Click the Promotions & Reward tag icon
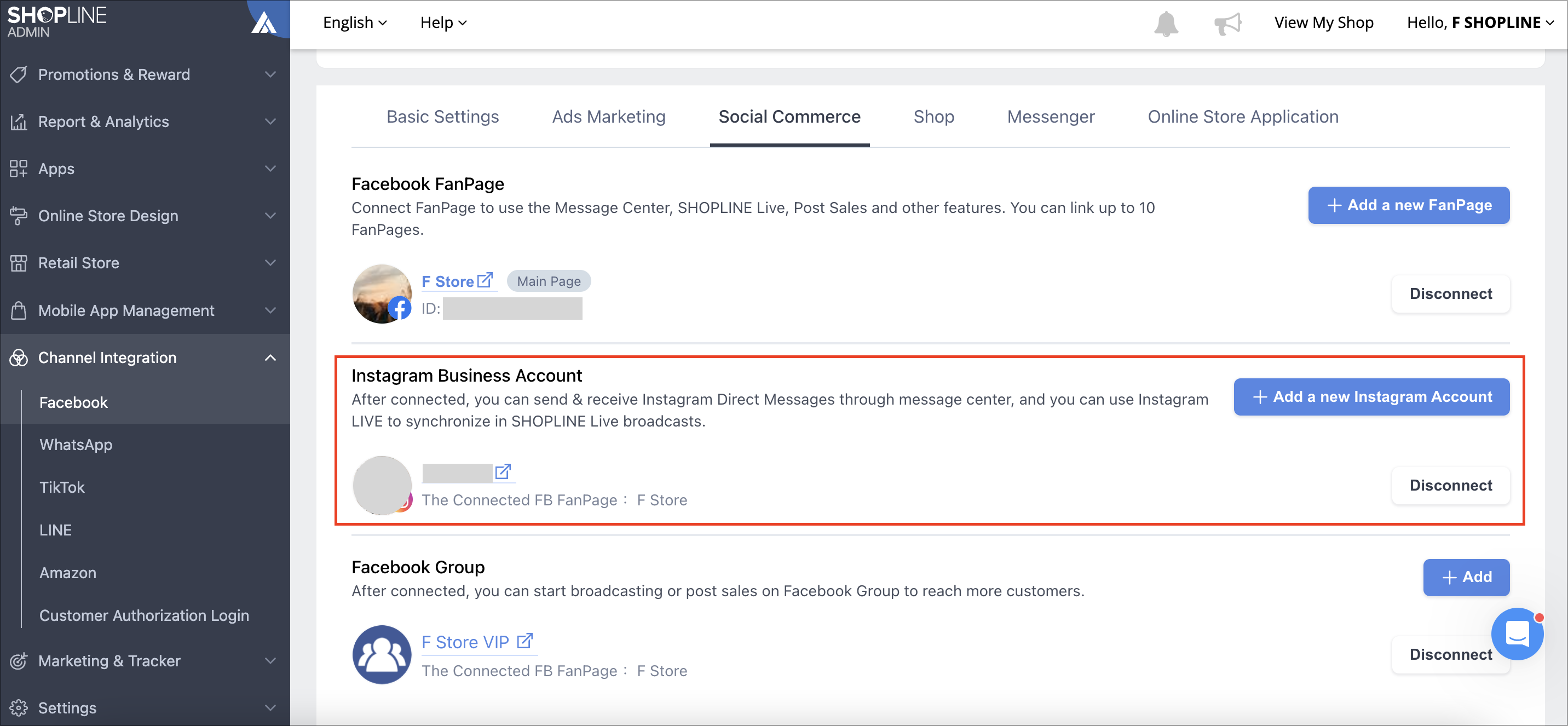 coord(18,74)
